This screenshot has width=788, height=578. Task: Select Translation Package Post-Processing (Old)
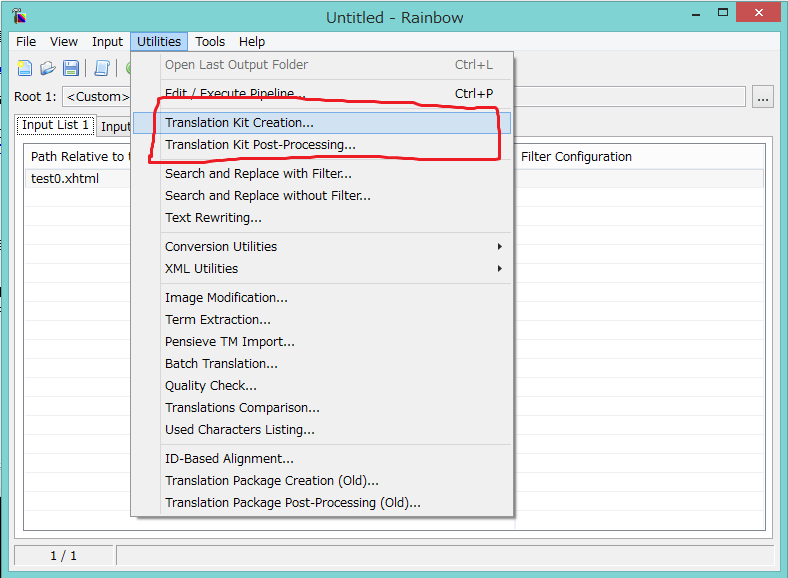[322, 503]
